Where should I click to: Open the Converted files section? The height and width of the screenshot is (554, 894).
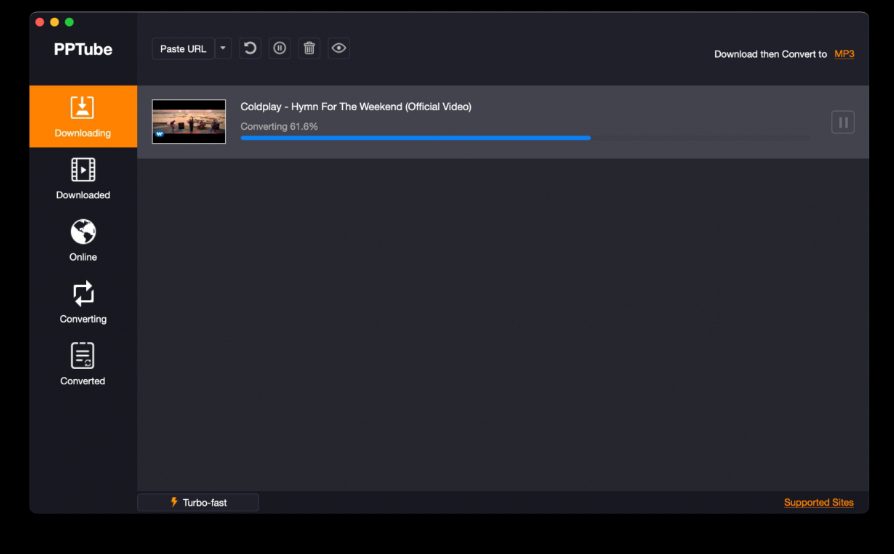(x=83, y=364)
